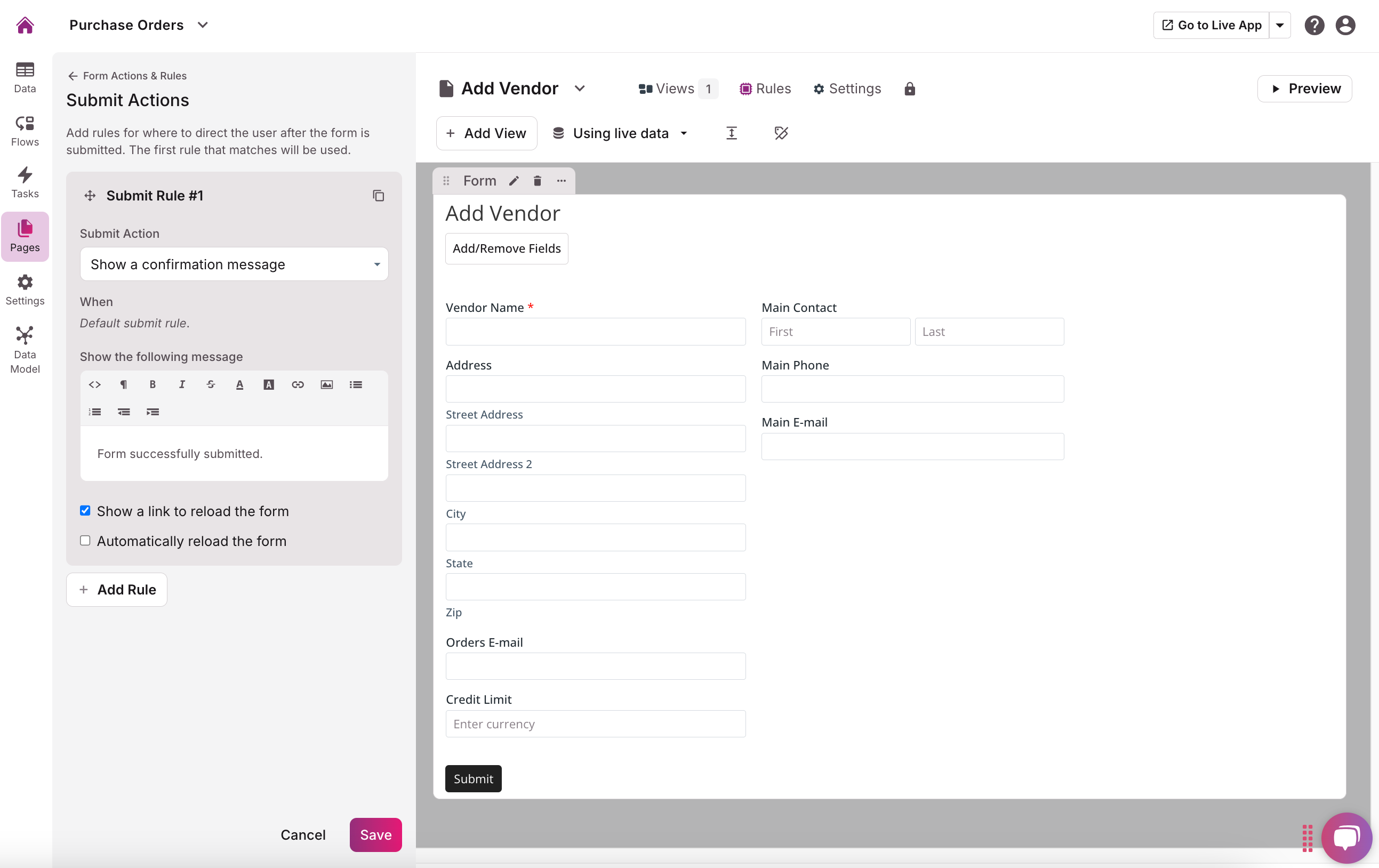Toggle strikethrough in message editor
The height and width of the screenshot is (868, 1379).
211,385
